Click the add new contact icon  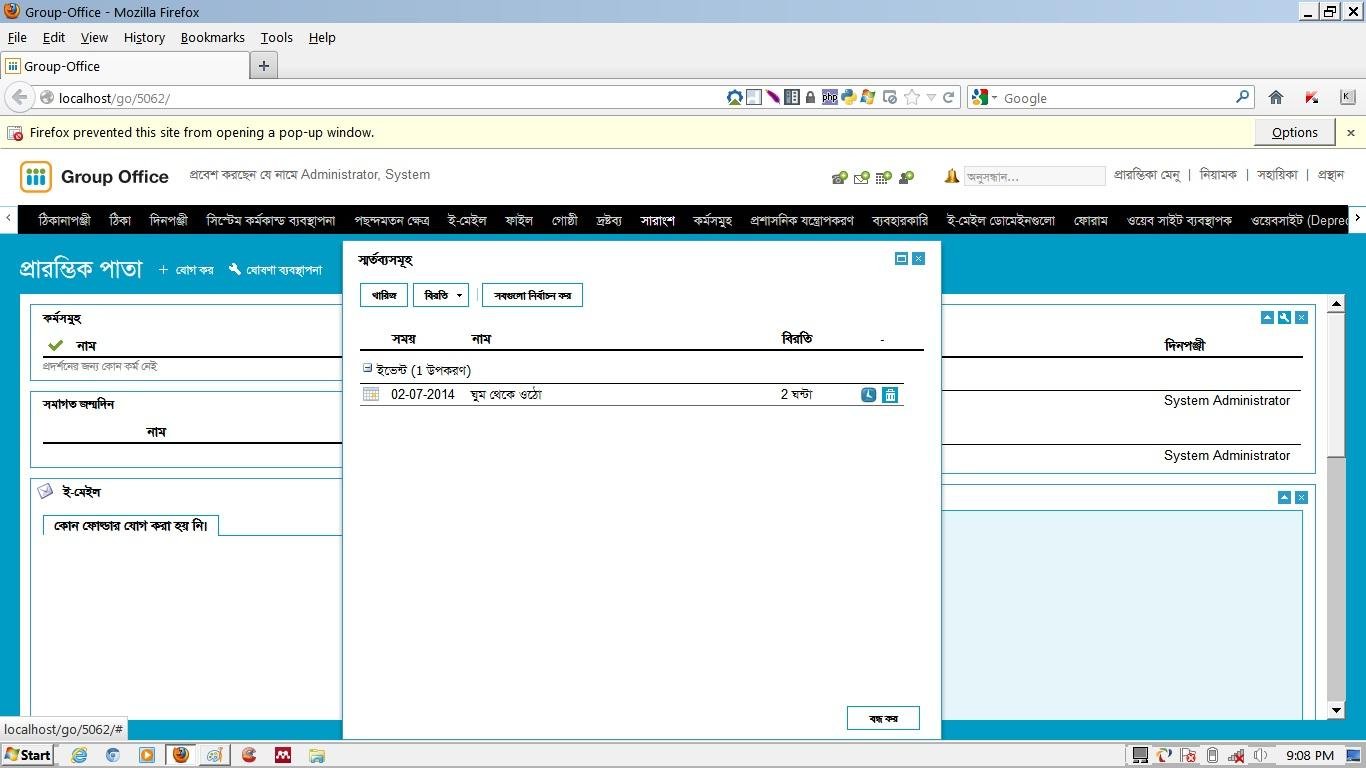(x=906, y=176)
